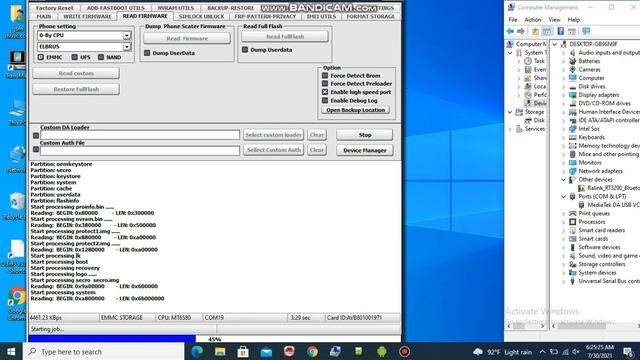
Task: Open This PC desktop icon
Action: [16, 112]
